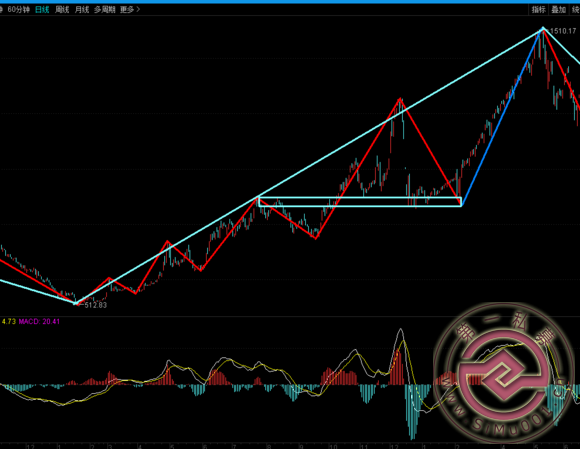580x449 pixels.
Task: Click the 512.83 low price label
Action: [x=96, y=305]
